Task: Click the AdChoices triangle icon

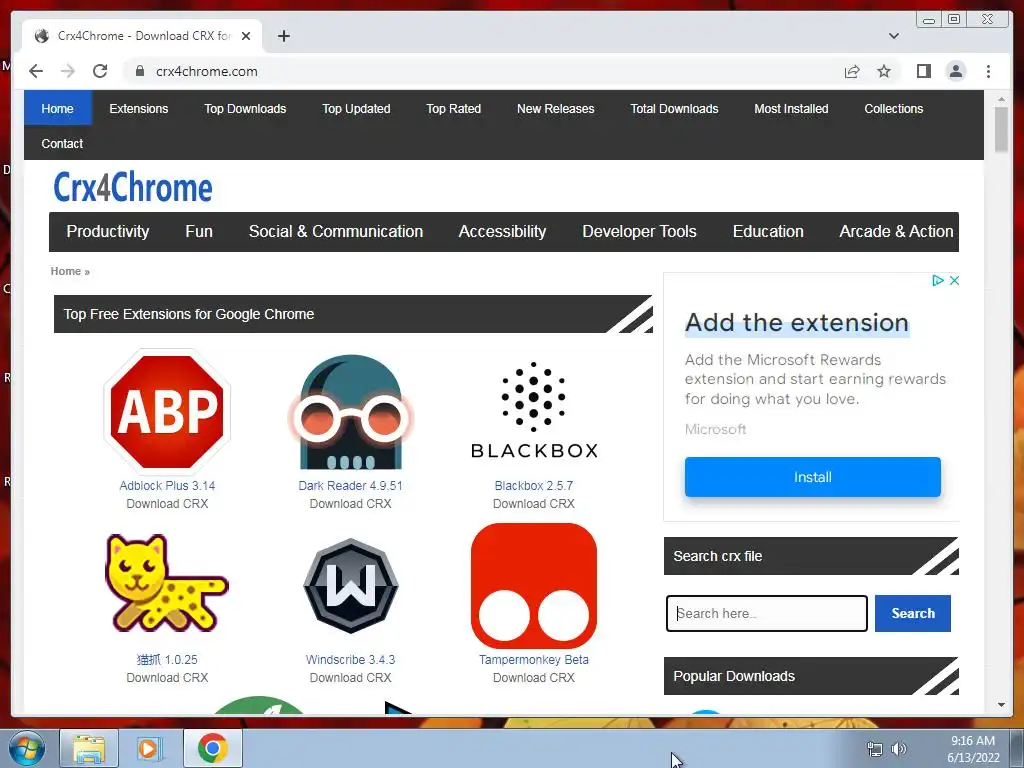Action: [x=938, y=280]
